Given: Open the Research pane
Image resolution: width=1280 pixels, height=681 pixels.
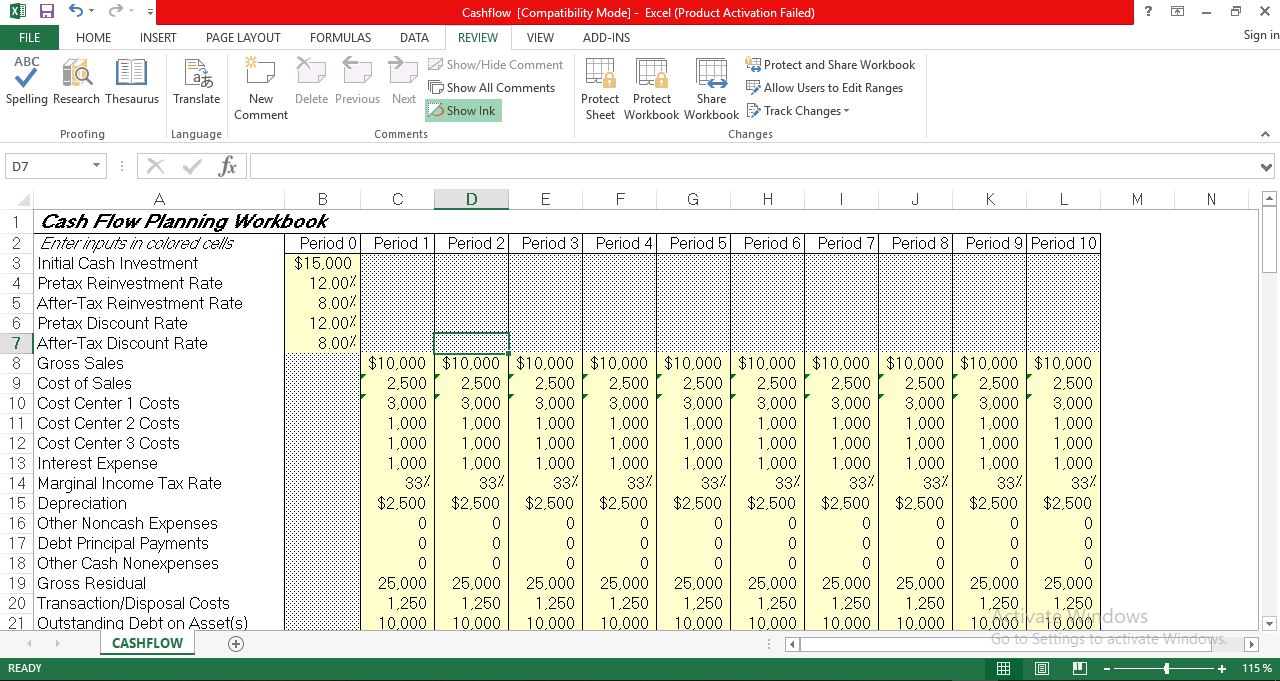Looking at the screenshot, I should coord(76,85).
